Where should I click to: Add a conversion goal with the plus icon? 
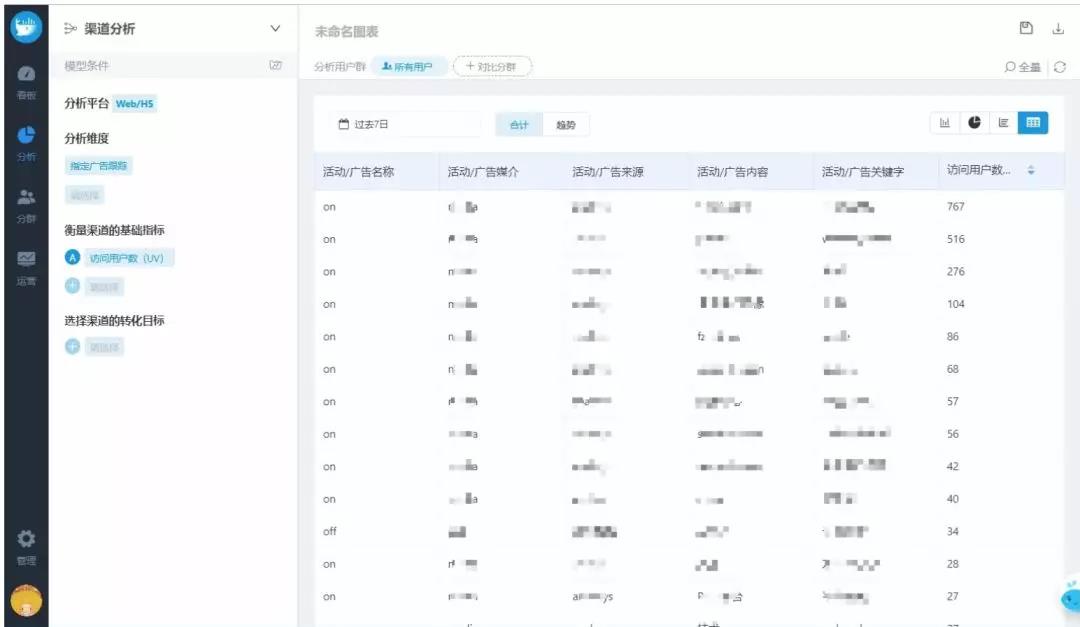[x=72, y=347]
